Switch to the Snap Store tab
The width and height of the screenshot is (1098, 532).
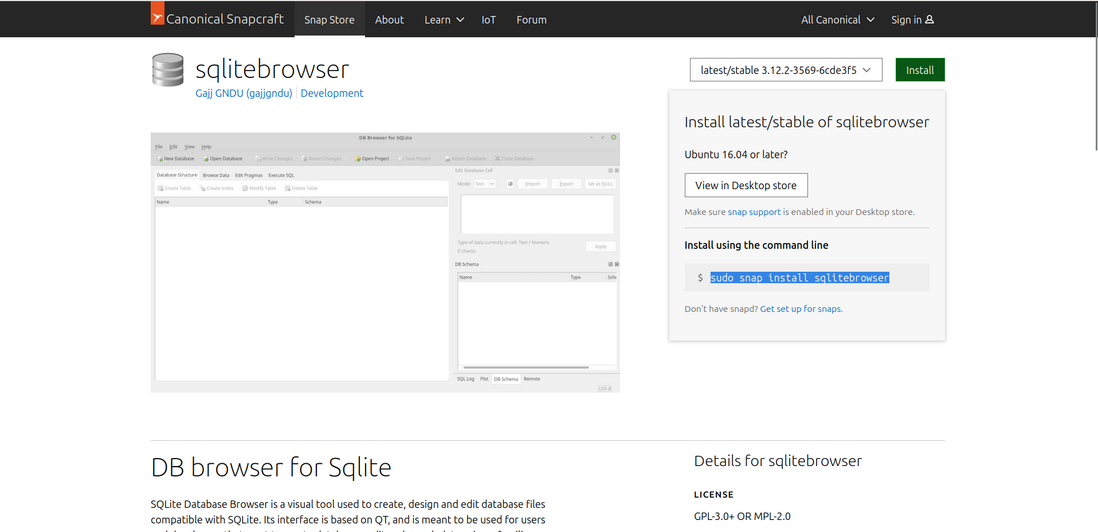tap(329, 20)
